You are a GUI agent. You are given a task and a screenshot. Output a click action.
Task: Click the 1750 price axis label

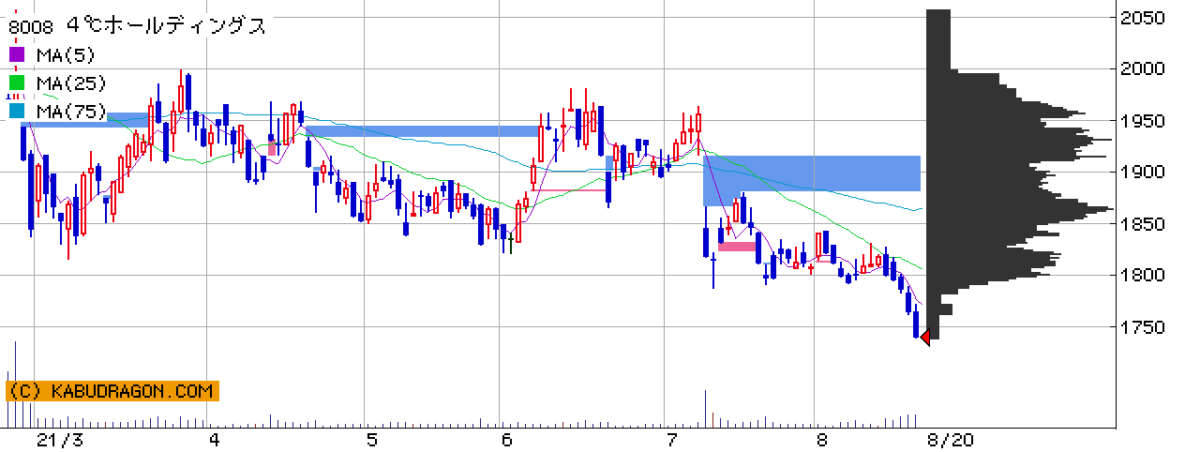click(1145, 327)
